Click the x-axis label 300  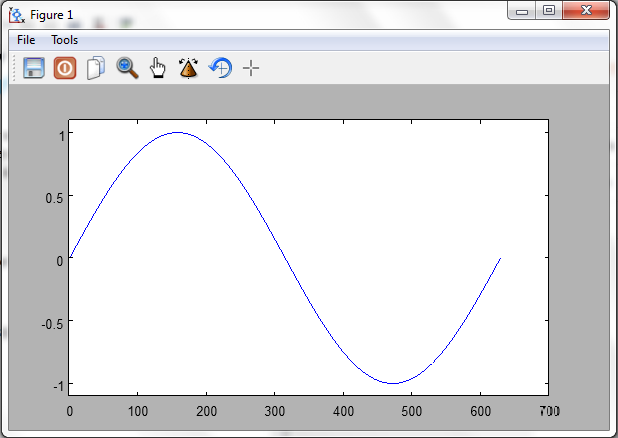274,412
